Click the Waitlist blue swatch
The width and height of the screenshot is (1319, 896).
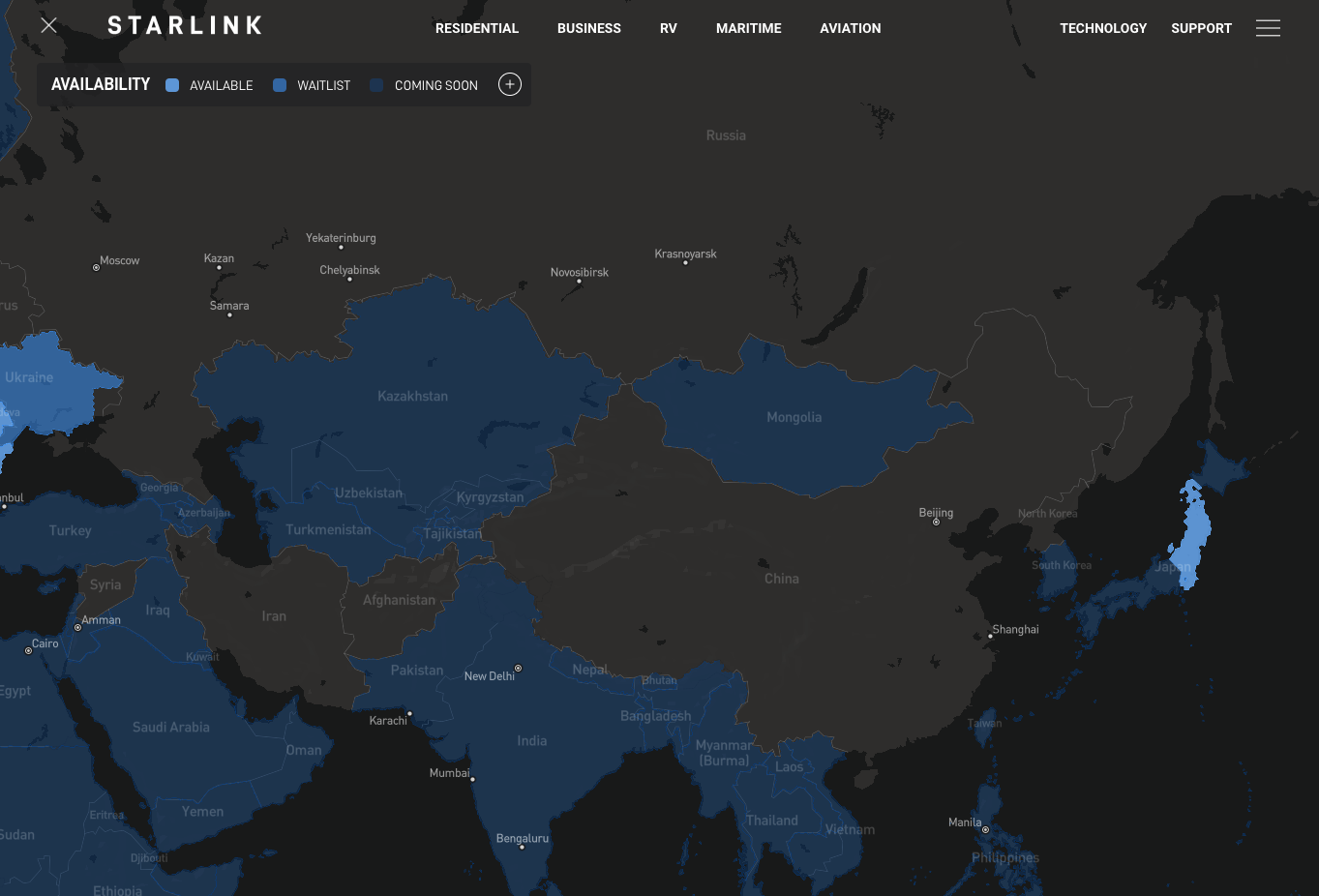click(x=280, y=85)
